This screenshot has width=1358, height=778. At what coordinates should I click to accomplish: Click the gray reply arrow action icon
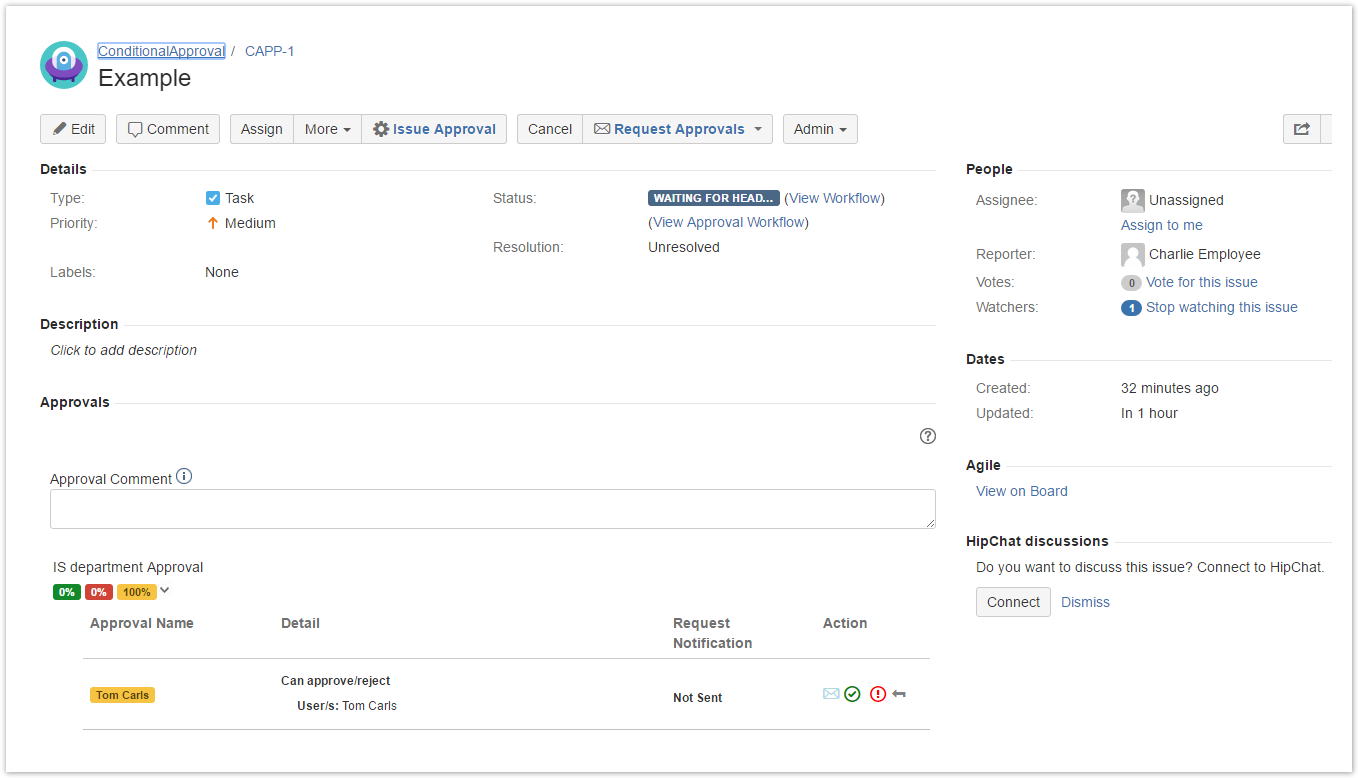pyautogui.click(x=899, y=694)
